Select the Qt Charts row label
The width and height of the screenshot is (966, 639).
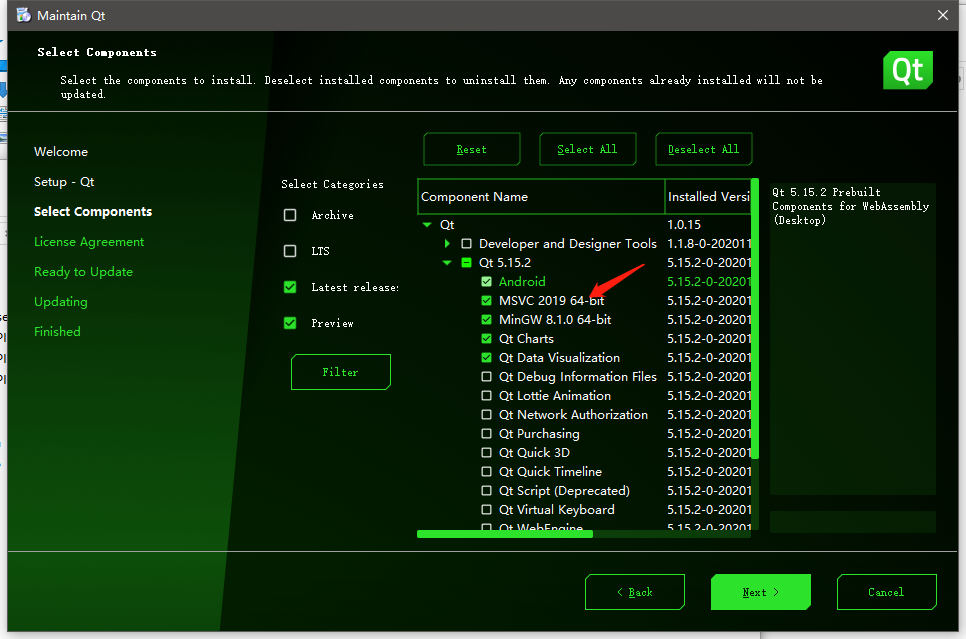coord(526,339)
